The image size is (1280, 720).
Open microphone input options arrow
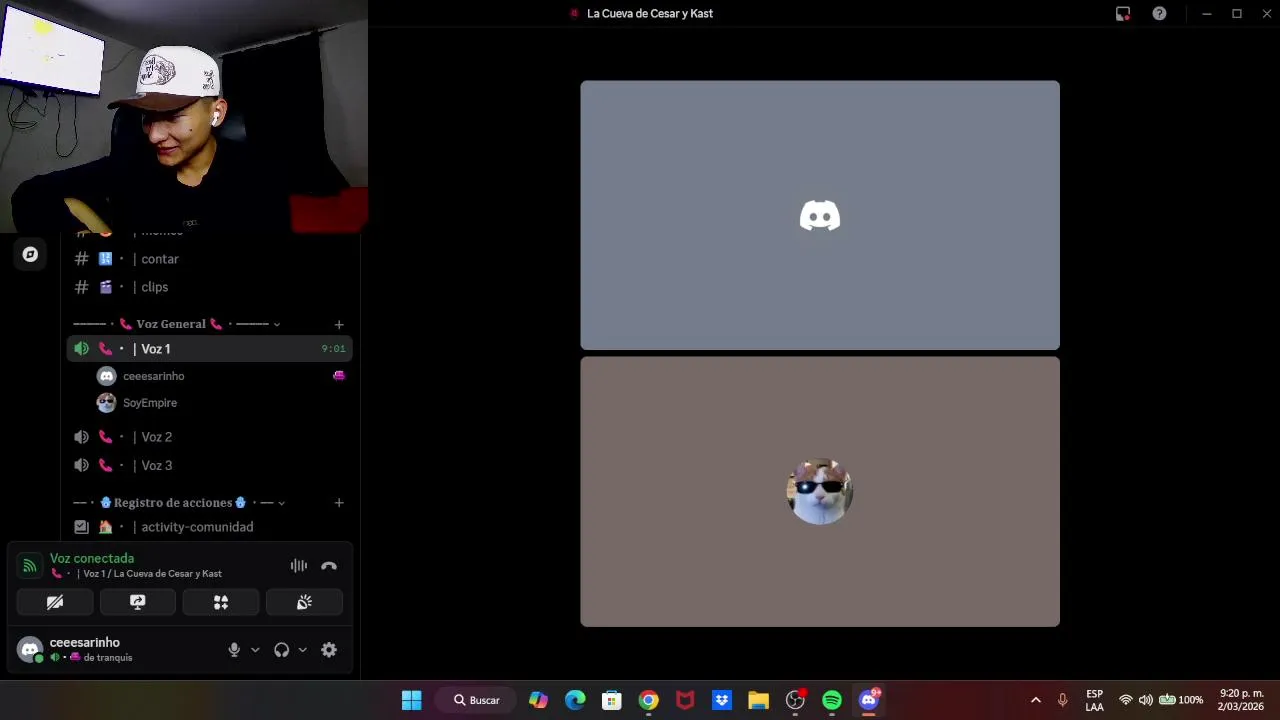(x=255, y=650)
